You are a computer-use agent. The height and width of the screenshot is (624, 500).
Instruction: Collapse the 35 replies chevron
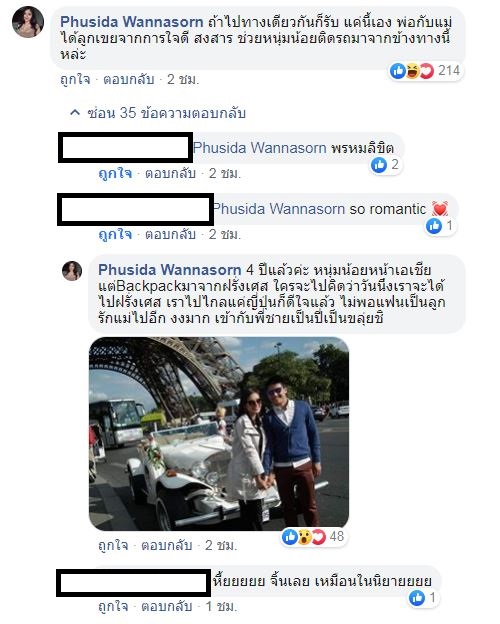pyautogui.click(x=75, y=113)
